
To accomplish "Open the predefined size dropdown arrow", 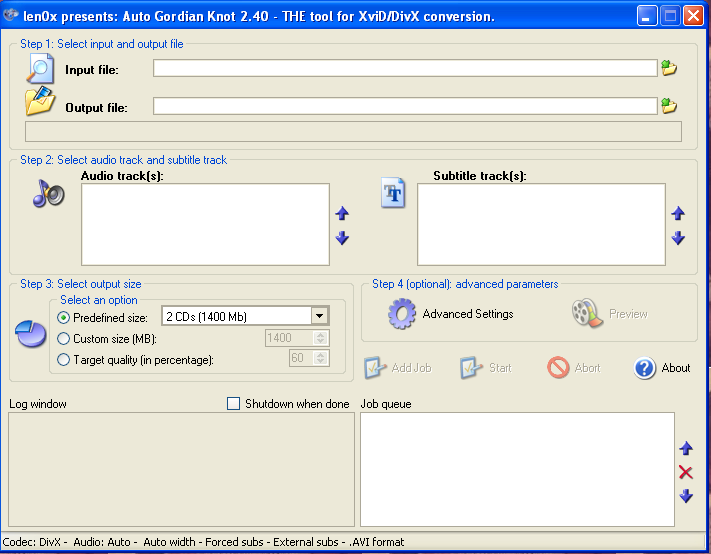I will [x=320, y=316].
